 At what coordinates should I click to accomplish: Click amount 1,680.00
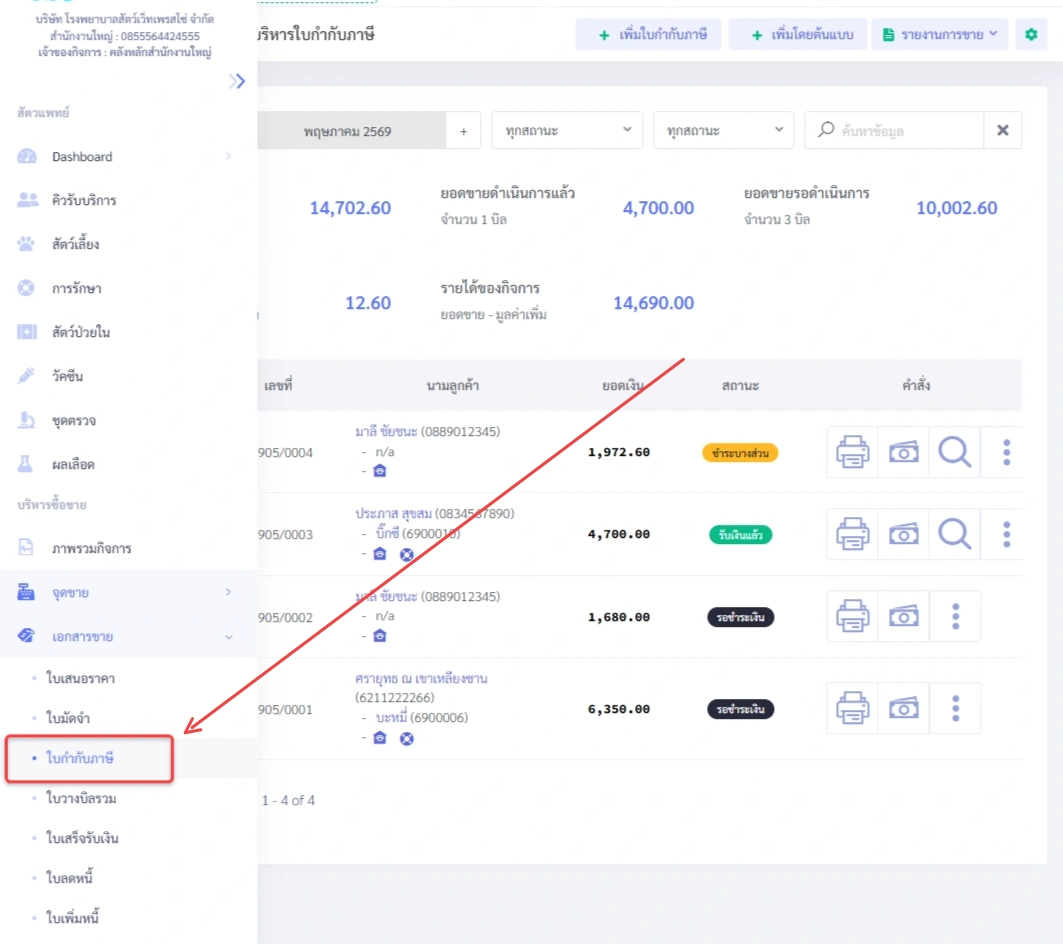(618, 617)
